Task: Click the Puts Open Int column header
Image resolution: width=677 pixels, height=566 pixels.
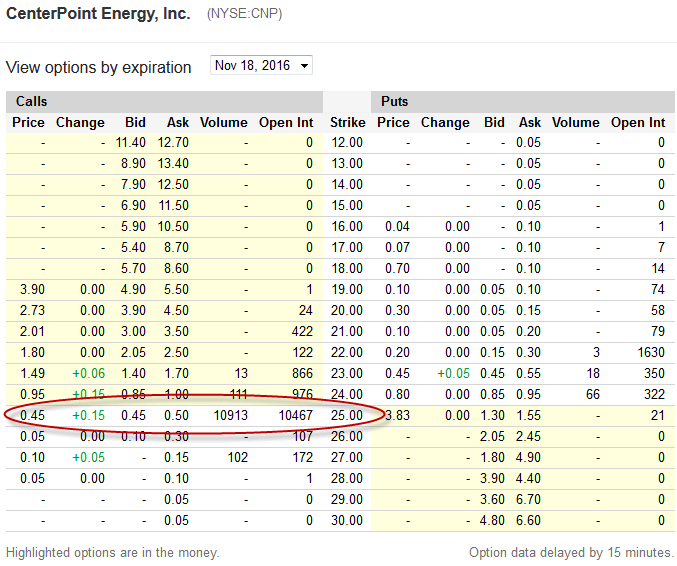Action: (638, 123)
